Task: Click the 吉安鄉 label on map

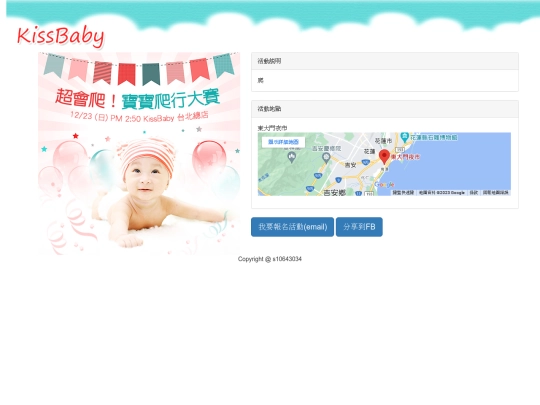Action: pyautogui.click(x=334, y=193)
